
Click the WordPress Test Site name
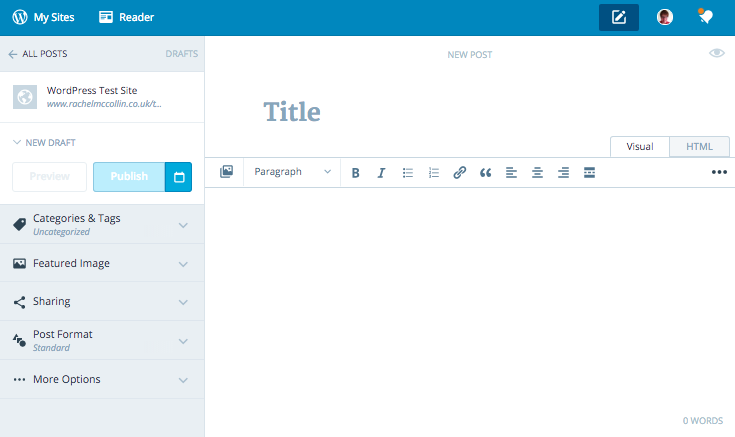click(x=92, y=90)
